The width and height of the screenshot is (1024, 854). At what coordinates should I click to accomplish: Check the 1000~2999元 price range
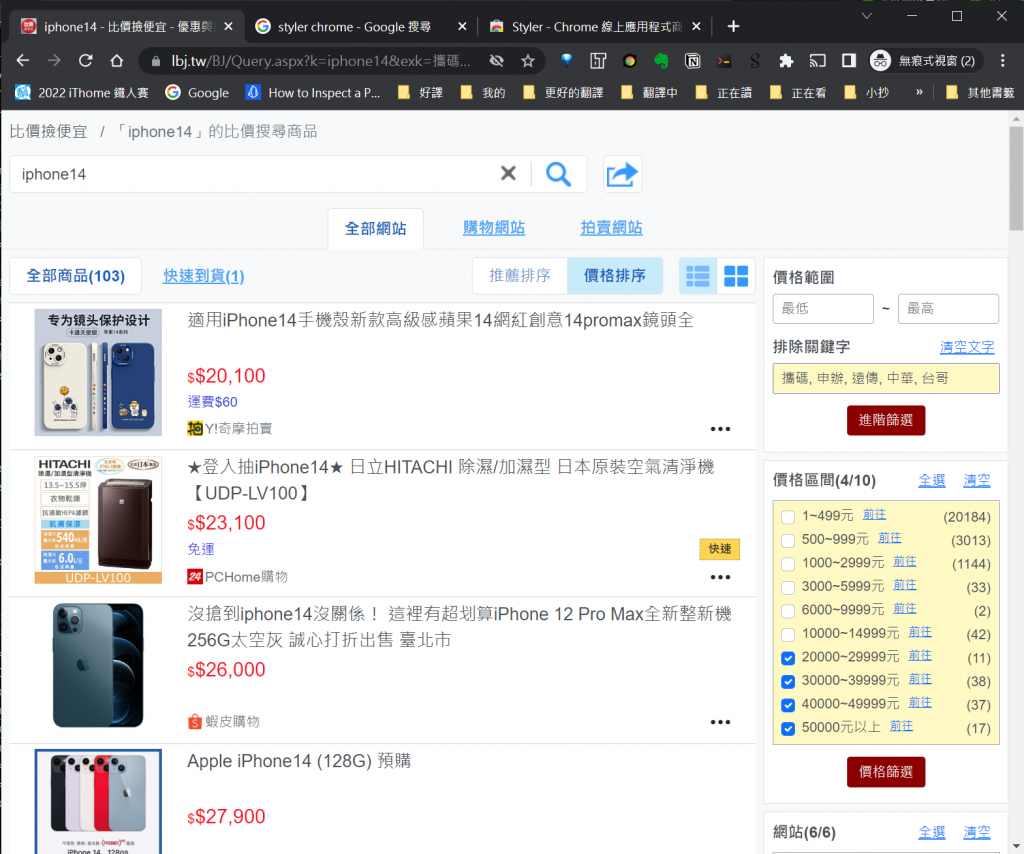click(x=788, y=564)
